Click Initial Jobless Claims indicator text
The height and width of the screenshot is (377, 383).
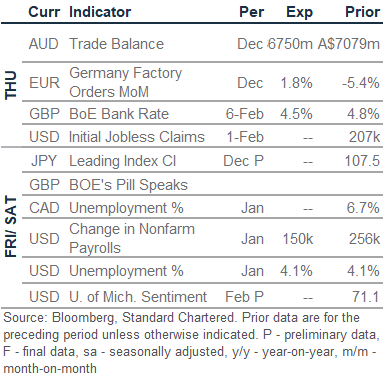pyautogui.click(x=137, y=137)
